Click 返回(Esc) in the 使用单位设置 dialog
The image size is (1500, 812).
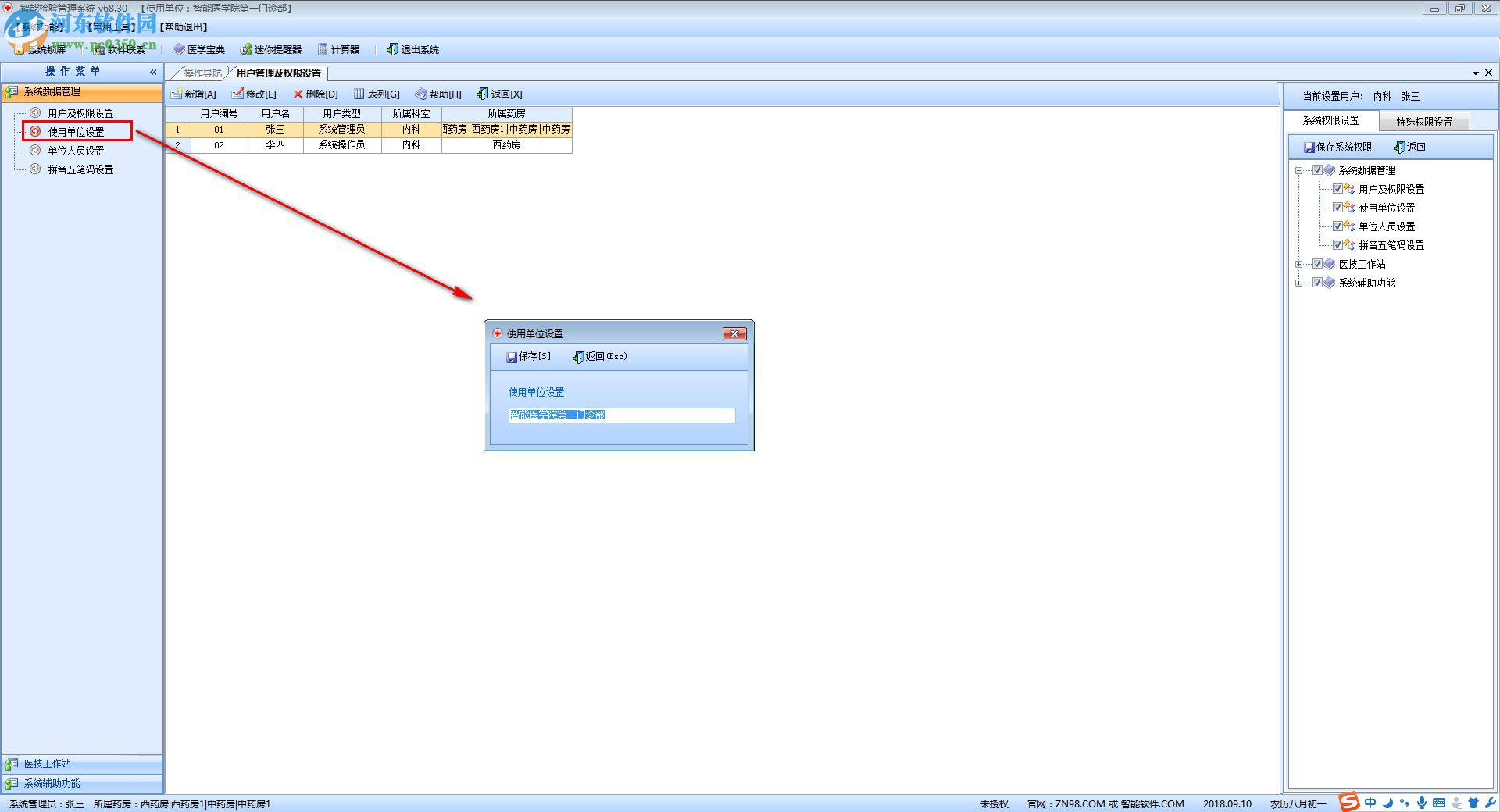click(600, 356)
